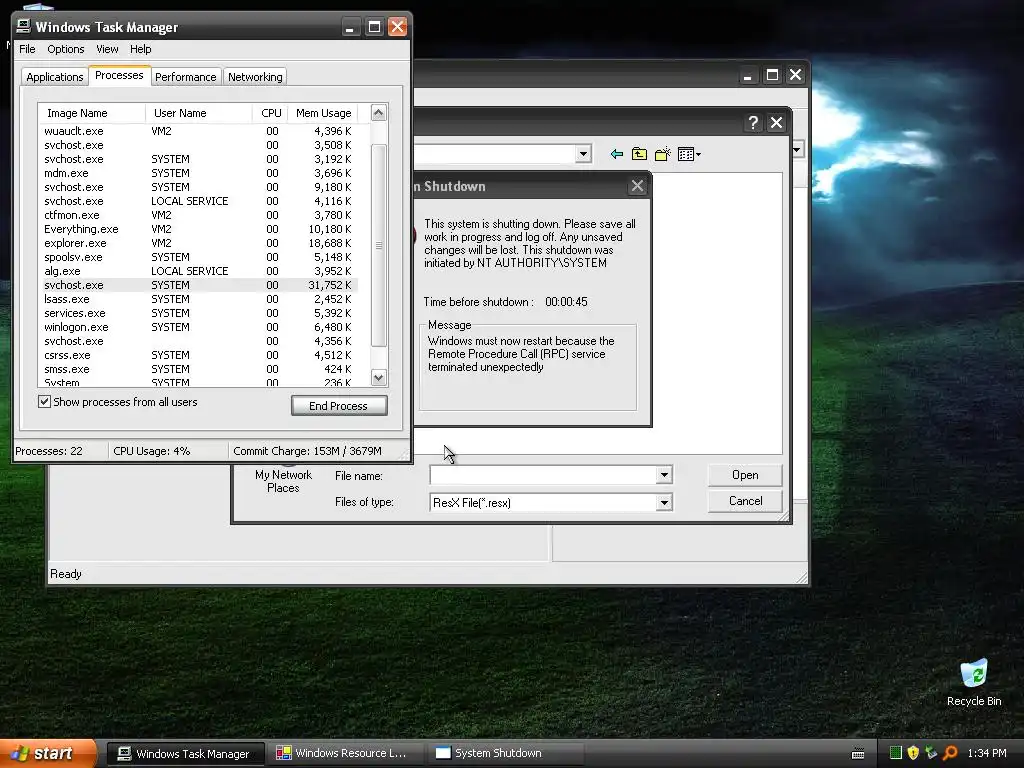Viewport: 1024px width, 768px height.
Task: Sort processes by Image Name column
Action: point(91,113)
